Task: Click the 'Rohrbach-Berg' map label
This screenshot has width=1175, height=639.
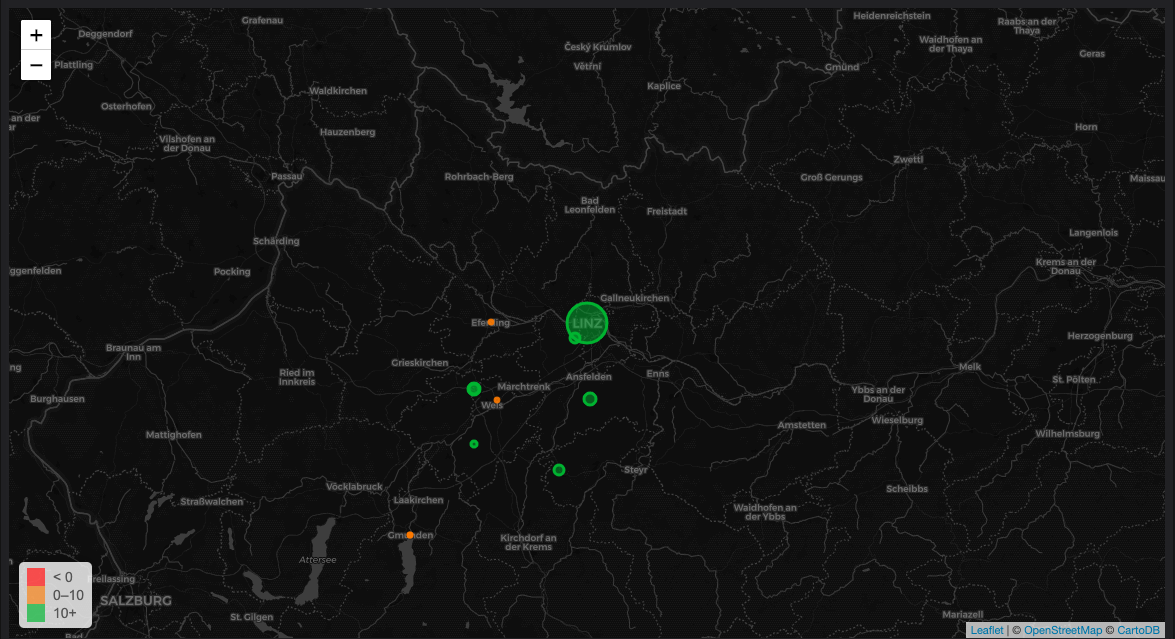Action: (479, 177)
